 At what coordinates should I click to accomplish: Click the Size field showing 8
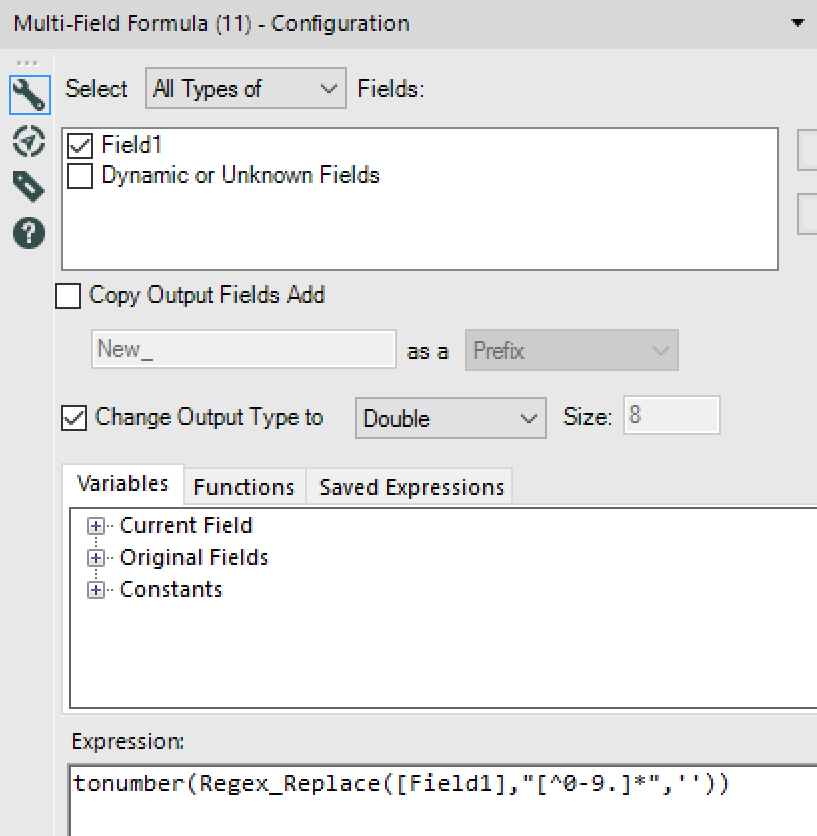click(671, 416)
